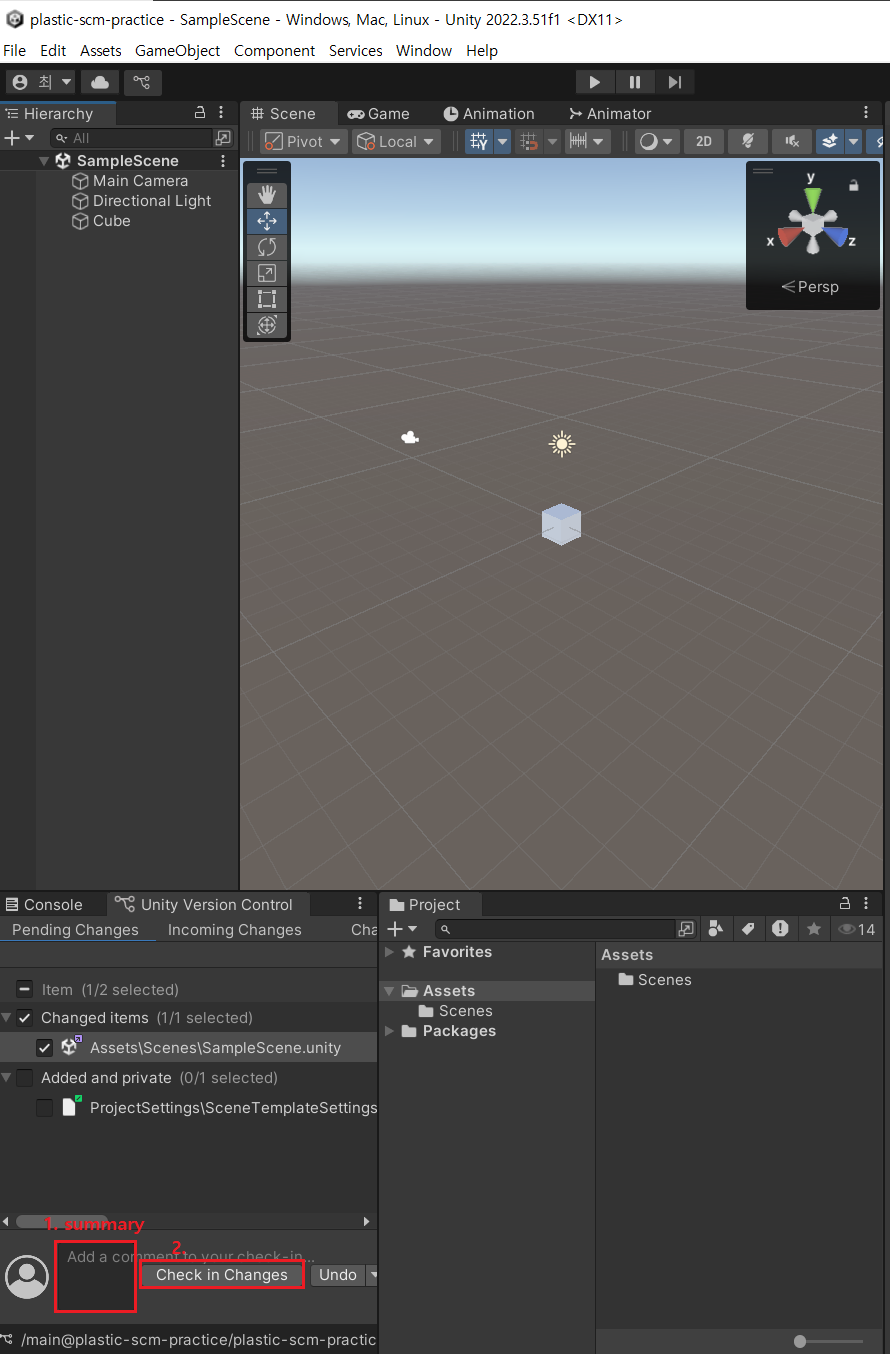
Task: Switch to the Game tab
Action: pos(379,113)
